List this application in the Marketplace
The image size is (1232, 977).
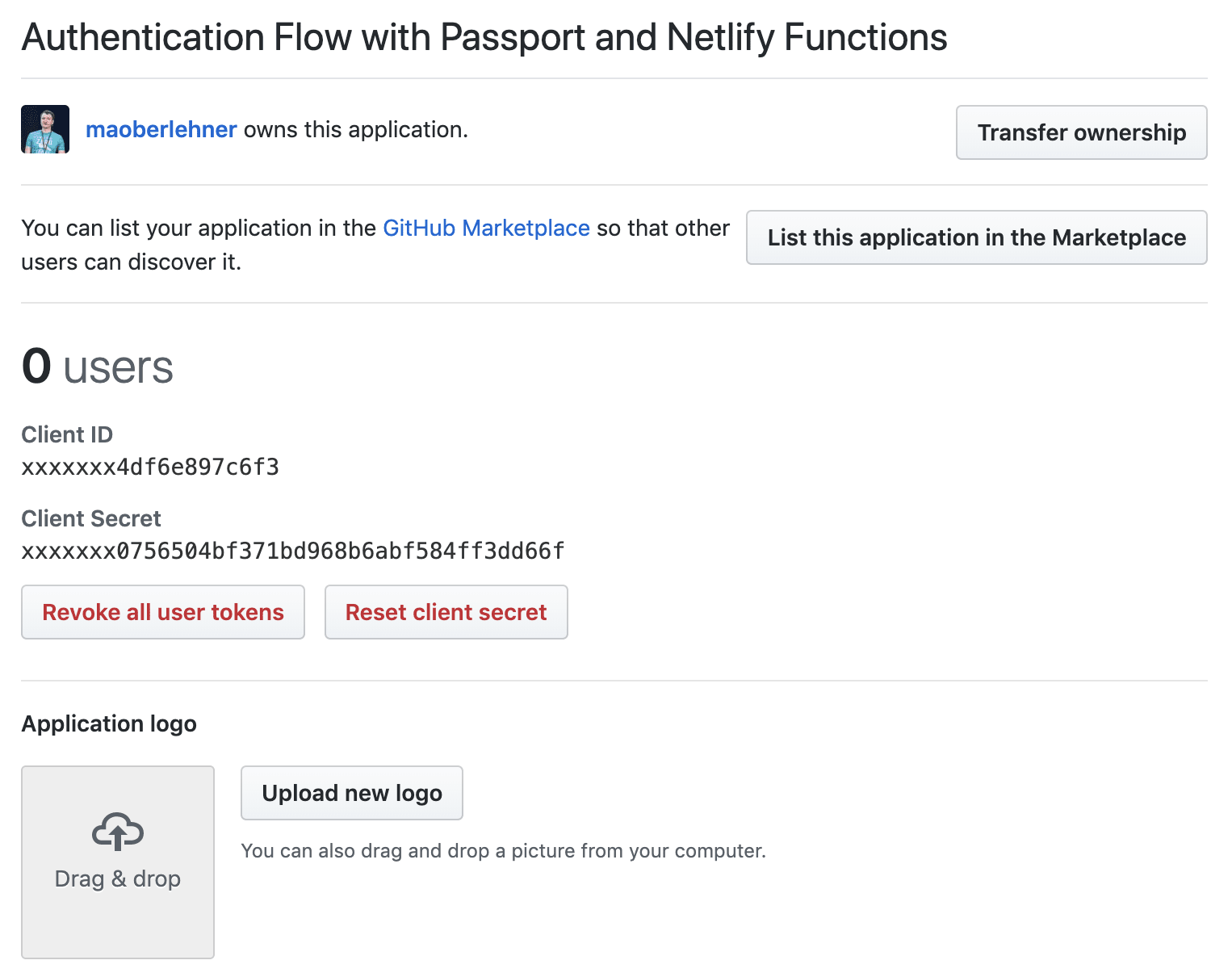pos(976,237)
